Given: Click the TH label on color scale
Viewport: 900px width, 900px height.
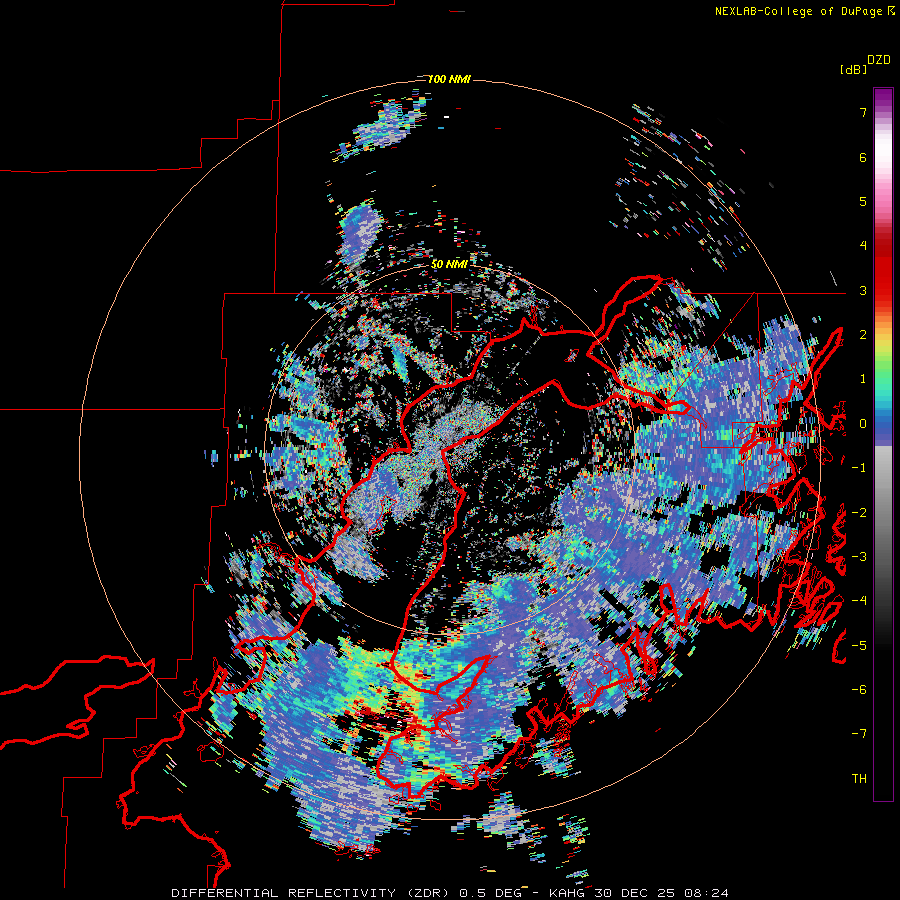Looking at the screenshot, I should coord(859,778).
